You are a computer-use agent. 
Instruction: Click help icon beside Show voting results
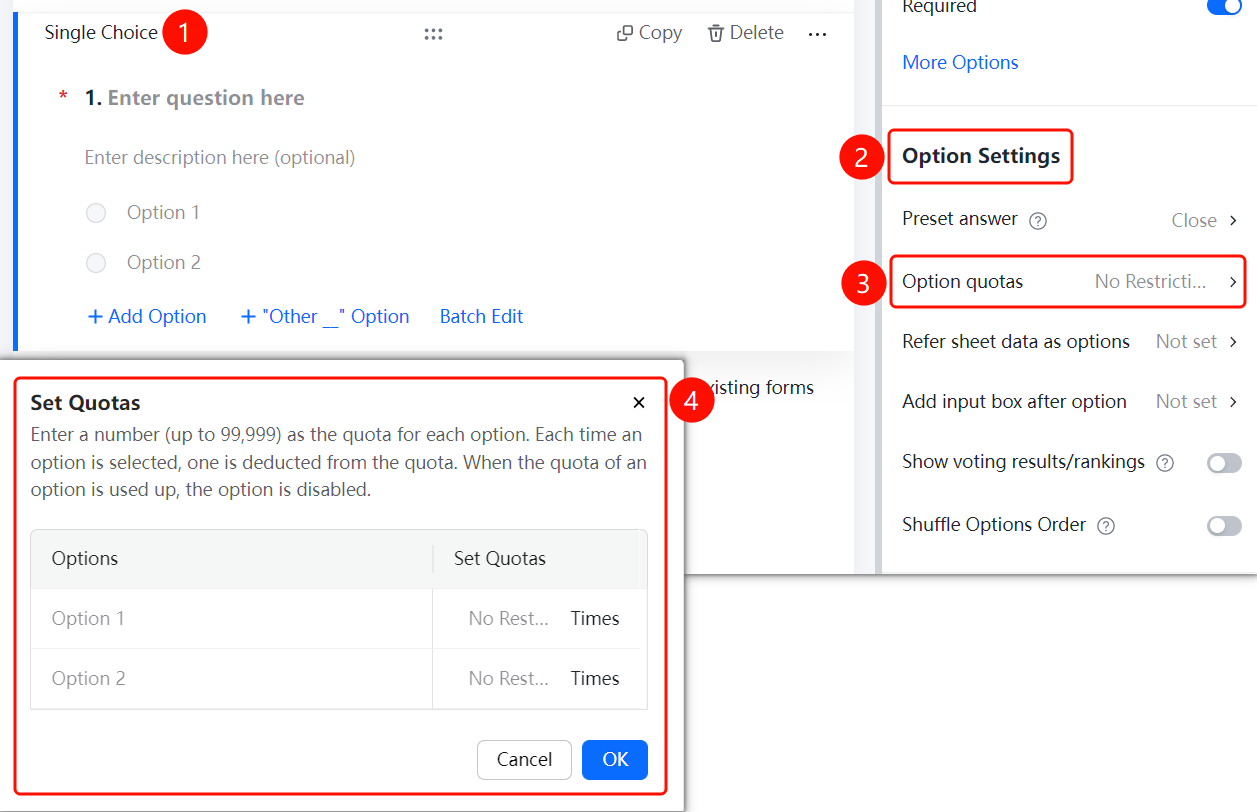[x=1165, y=463]
